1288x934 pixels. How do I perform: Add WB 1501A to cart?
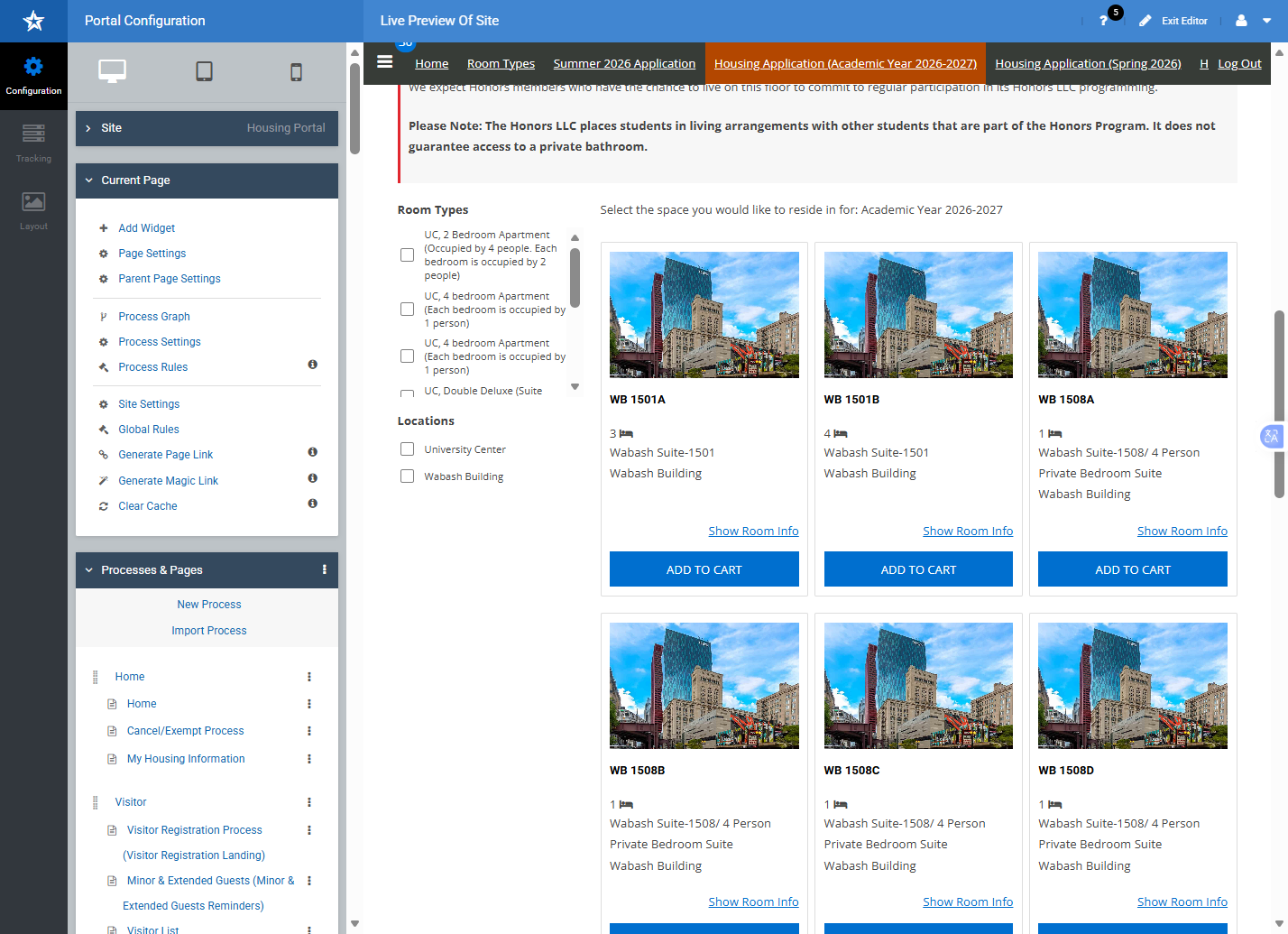[x=704, y=569]
